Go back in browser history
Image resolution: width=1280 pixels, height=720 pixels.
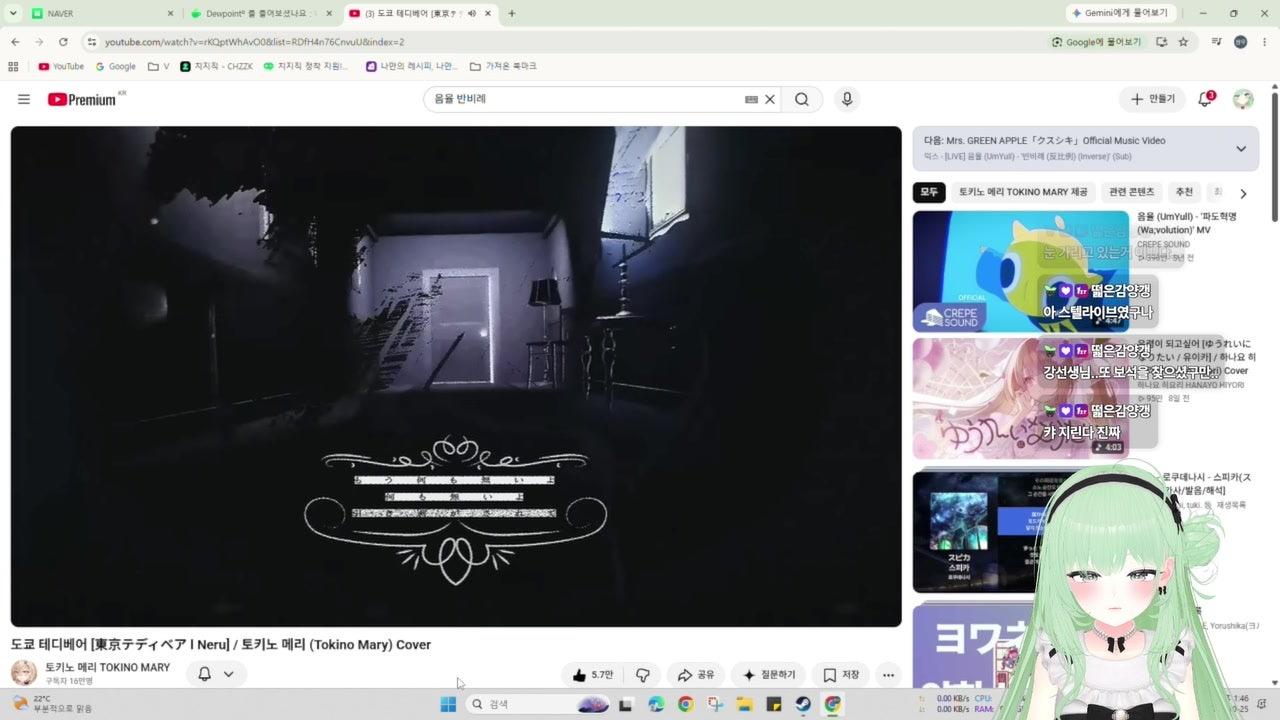(x=15, y=42)
